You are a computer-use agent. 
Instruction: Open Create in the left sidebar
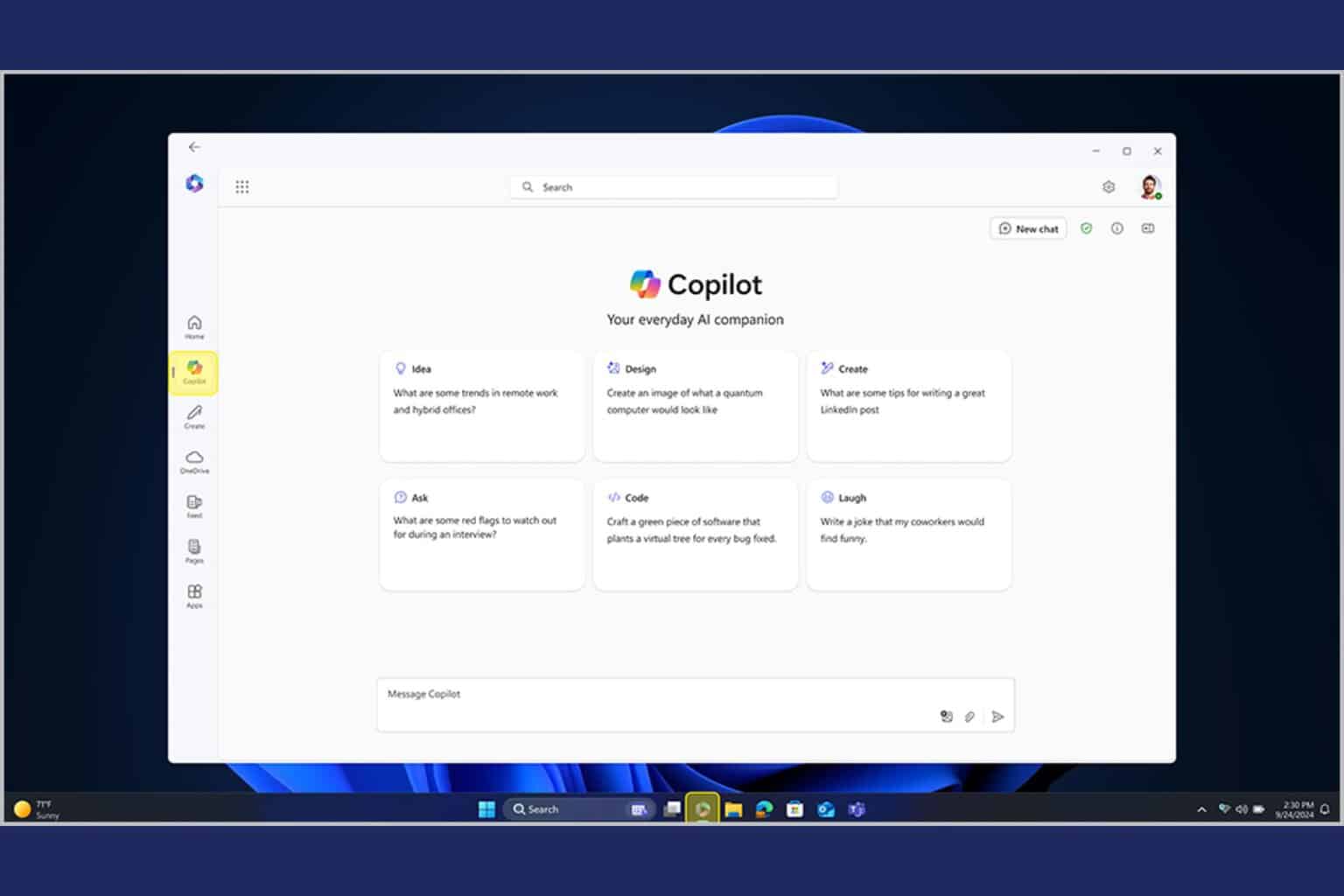click(x=194, y=417)
